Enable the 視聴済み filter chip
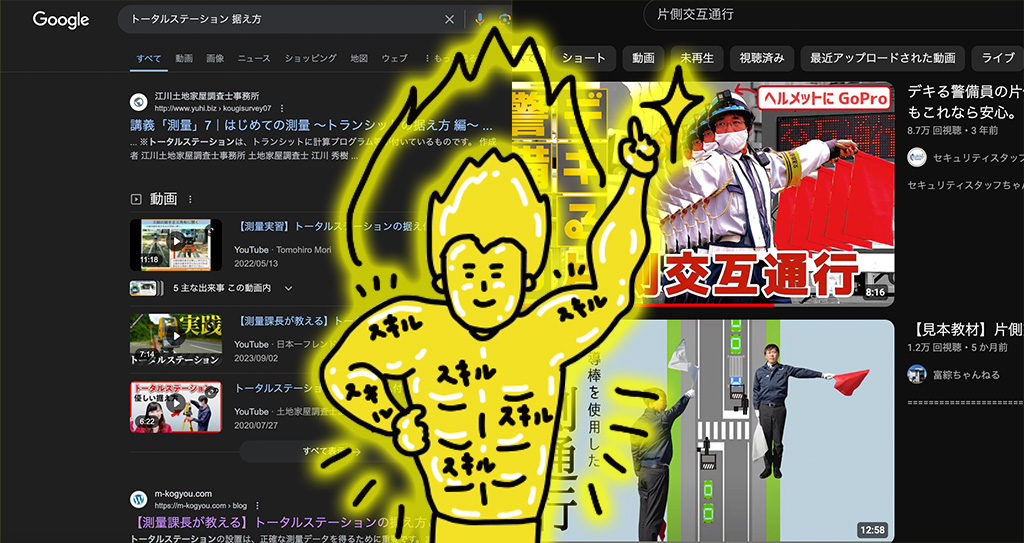Viewport: 1024px width, 543px height. pos(762,58)
